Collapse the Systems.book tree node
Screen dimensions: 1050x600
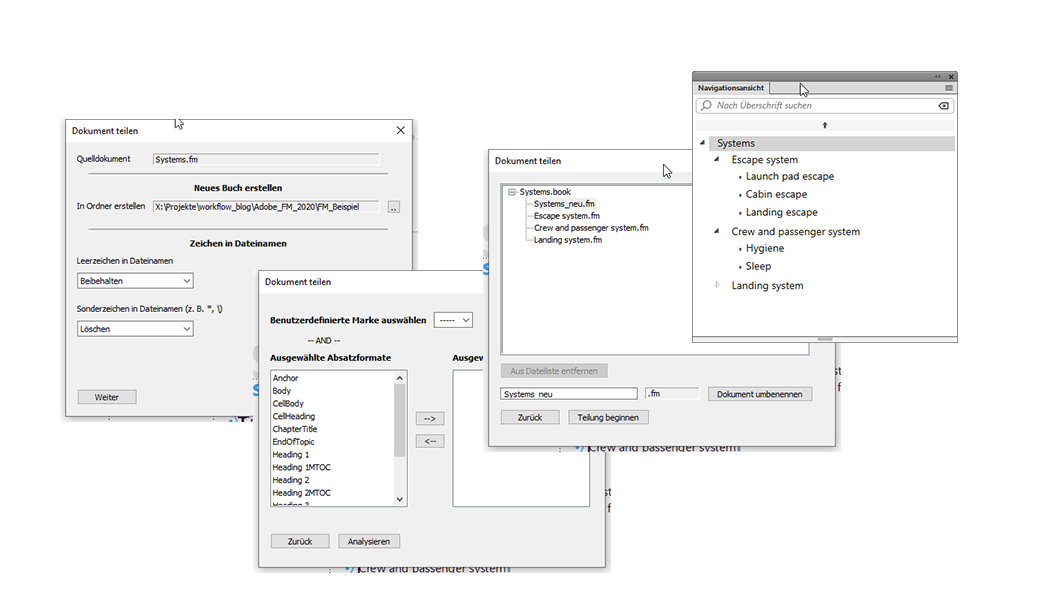click(x=512, y=192)
